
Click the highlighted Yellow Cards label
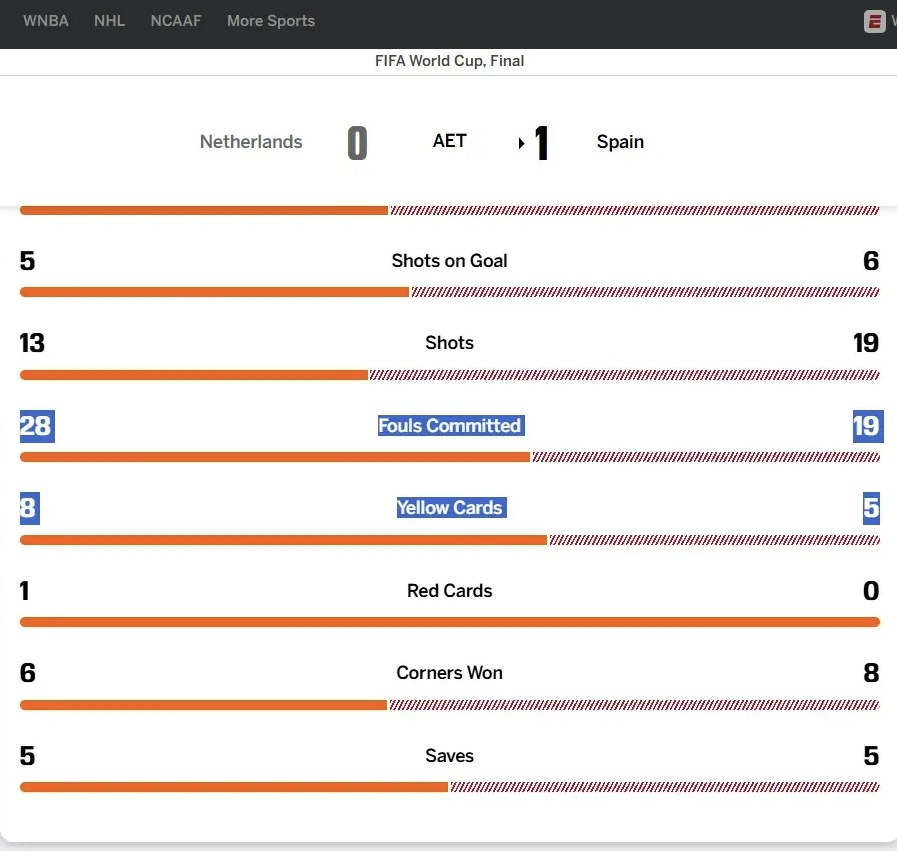(x=451, y=507)
